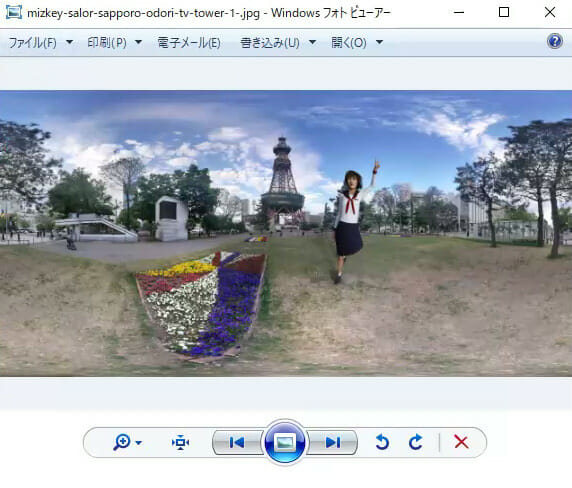
Task: Expand the 開く(O) dropdown arrow
Action: [380, 42]
